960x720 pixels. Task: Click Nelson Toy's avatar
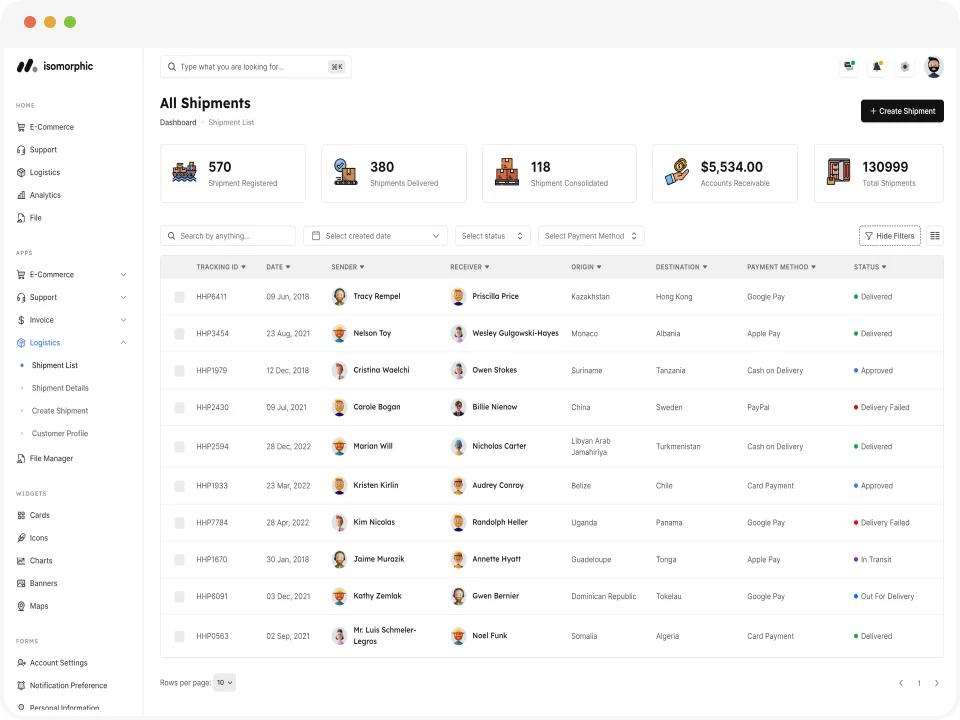(339, 333)
